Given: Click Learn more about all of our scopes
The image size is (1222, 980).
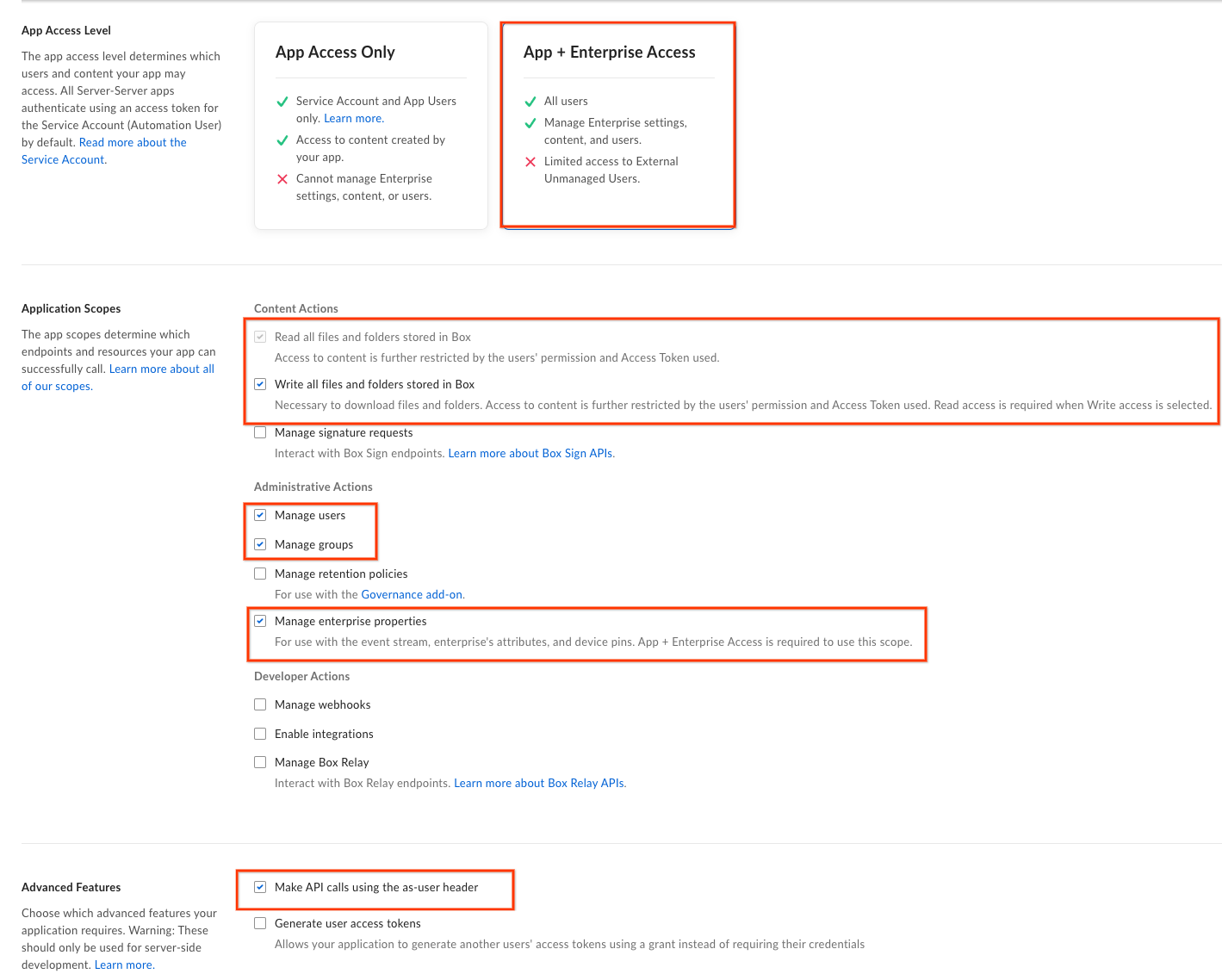Looking at the screenshot, I should [161, 368].
